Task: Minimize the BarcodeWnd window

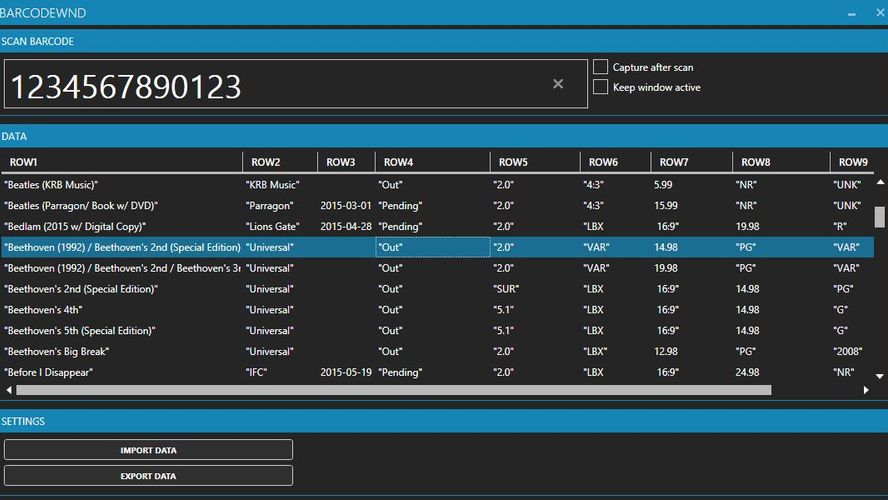Action: [x=851, y=13]
